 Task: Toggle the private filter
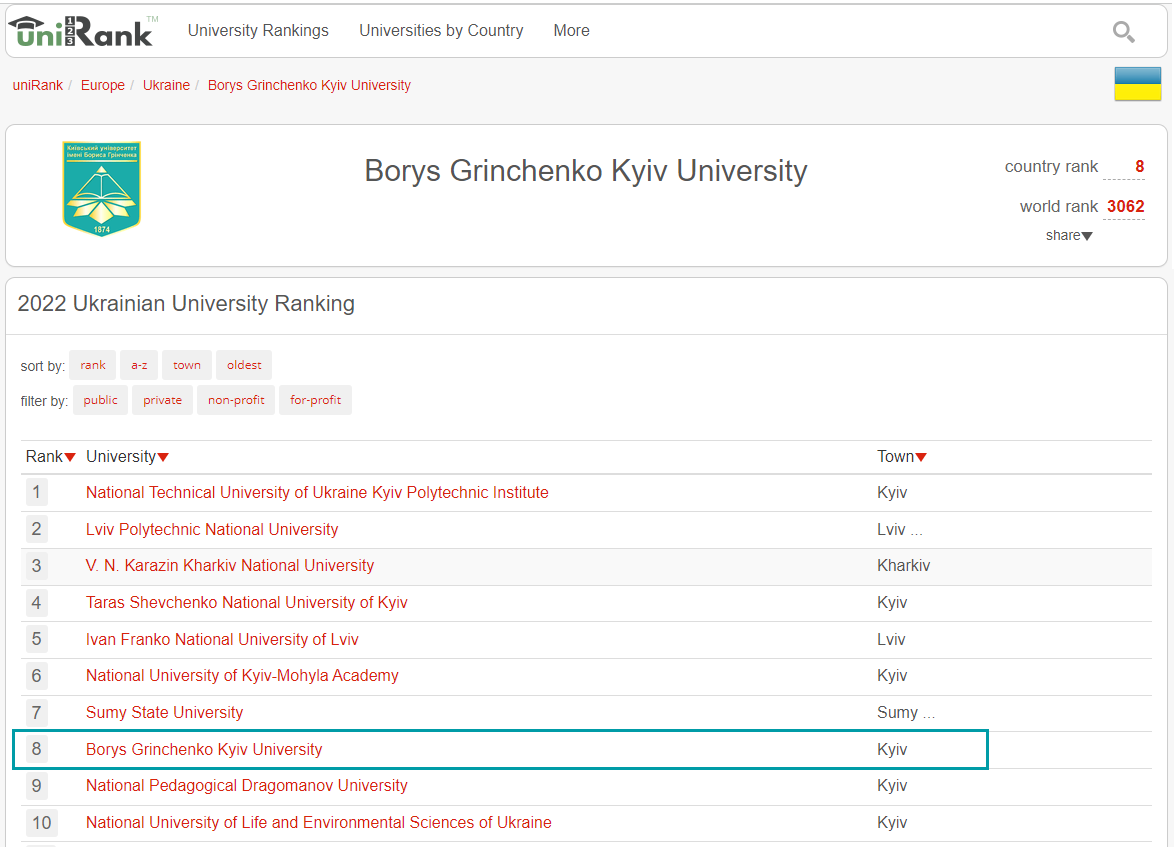click(162, 400)
